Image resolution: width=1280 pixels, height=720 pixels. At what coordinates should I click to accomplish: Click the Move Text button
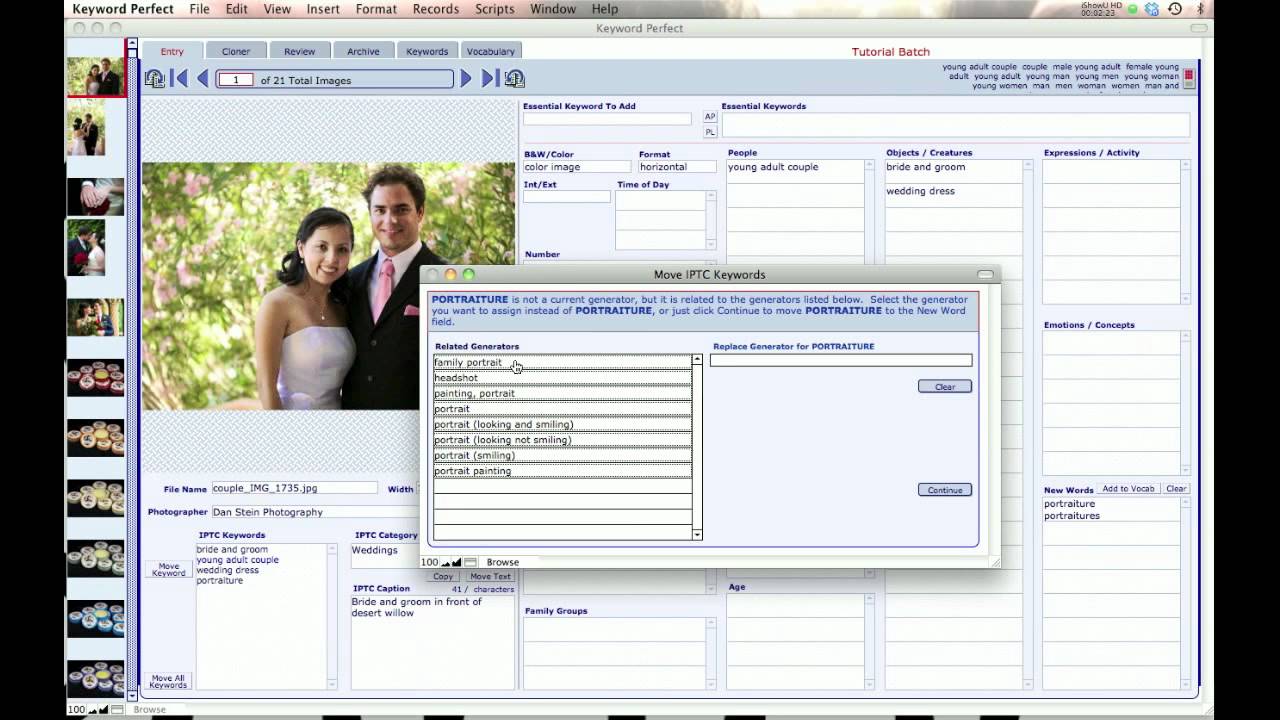490,576
